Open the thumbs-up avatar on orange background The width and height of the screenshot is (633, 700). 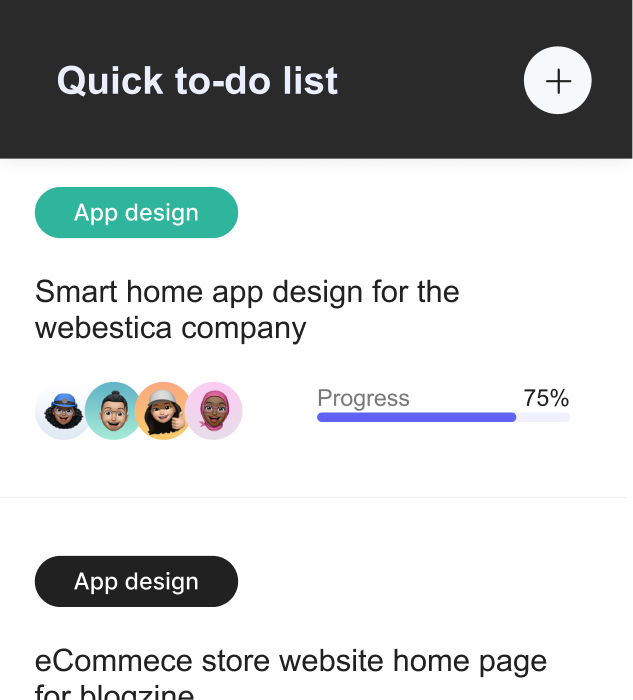point(162,411)
